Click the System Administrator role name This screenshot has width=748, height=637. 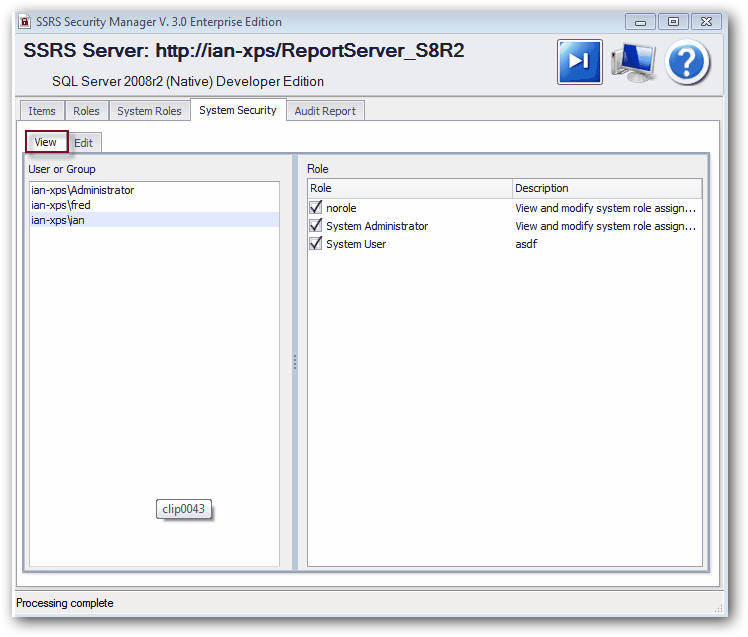[x=377, y=226]
